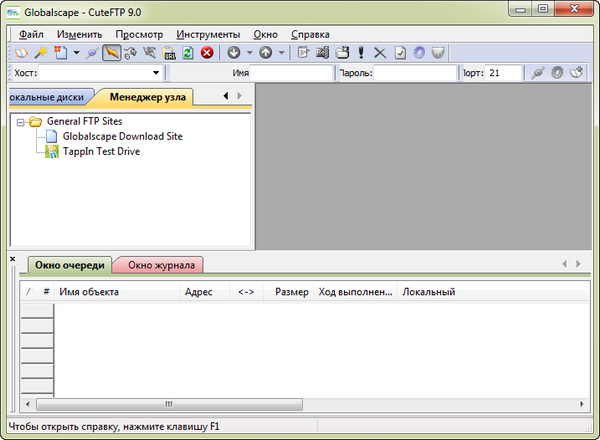Open the Download button dropdown arrow
This screenshot has height=440, width=600.
pos(248,53)
